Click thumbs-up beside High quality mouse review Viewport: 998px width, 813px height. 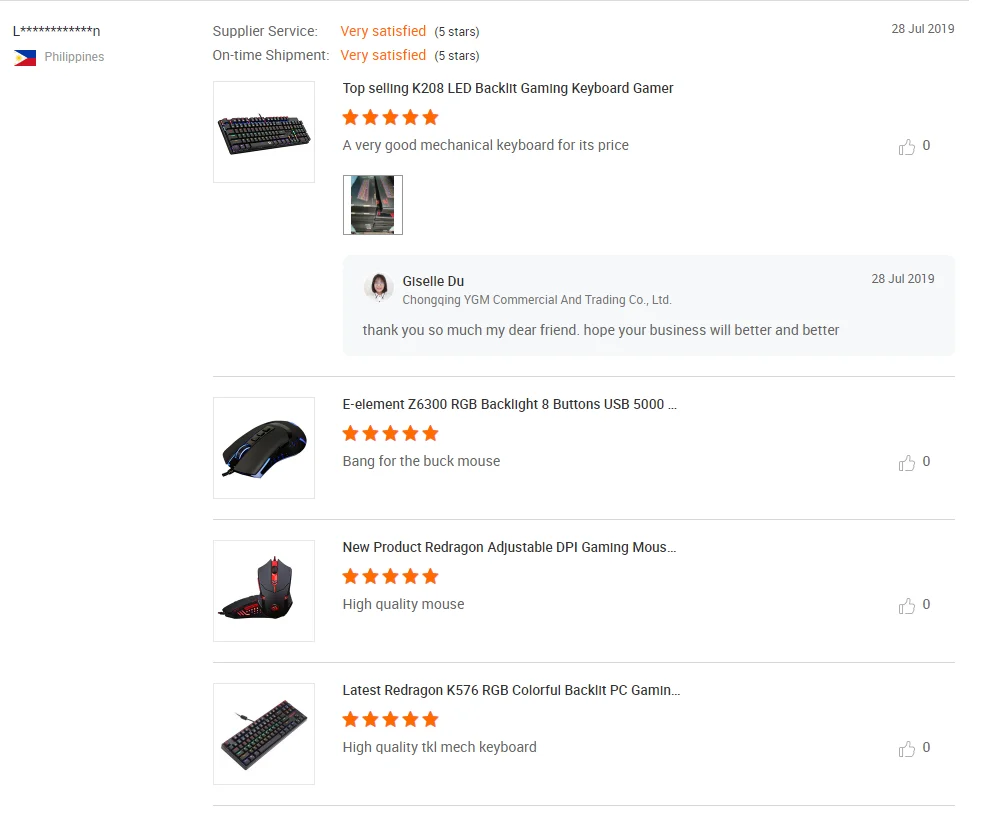[x=907, y=606]
